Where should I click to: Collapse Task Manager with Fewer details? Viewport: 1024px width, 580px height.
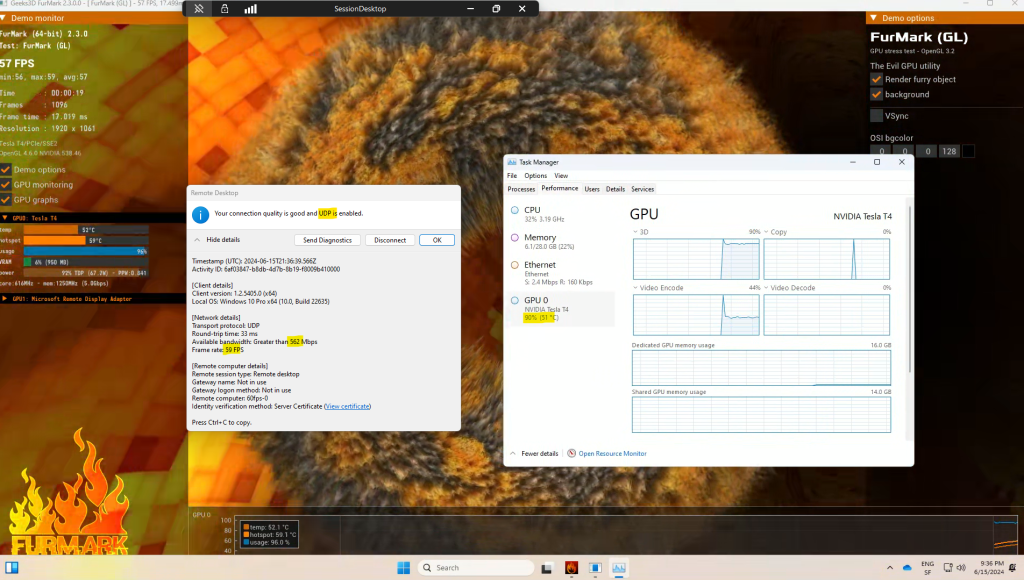534,453
